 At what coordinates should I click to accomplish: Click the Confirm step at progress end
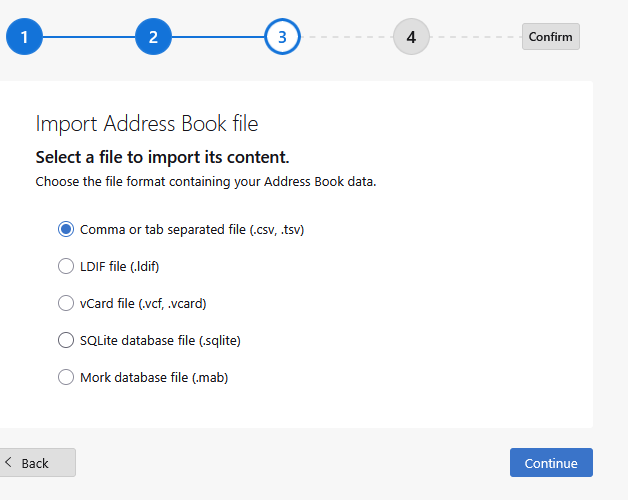(550, 37)
